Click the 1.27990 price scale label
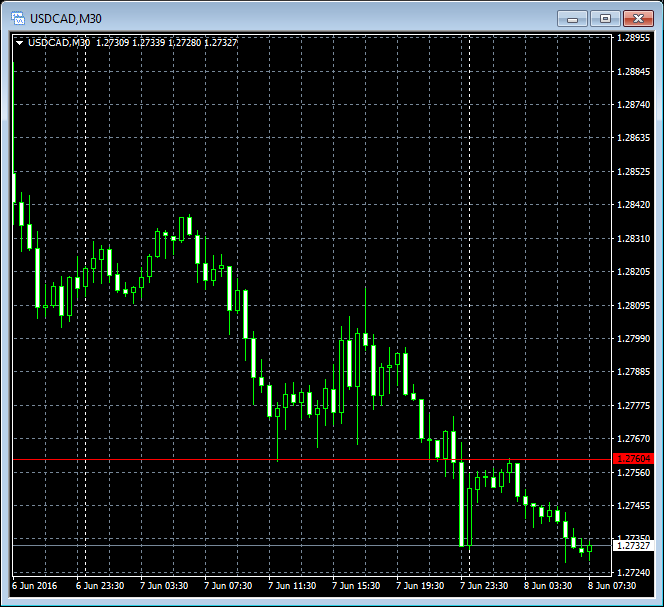664x607 pixels. click(634, 338)
